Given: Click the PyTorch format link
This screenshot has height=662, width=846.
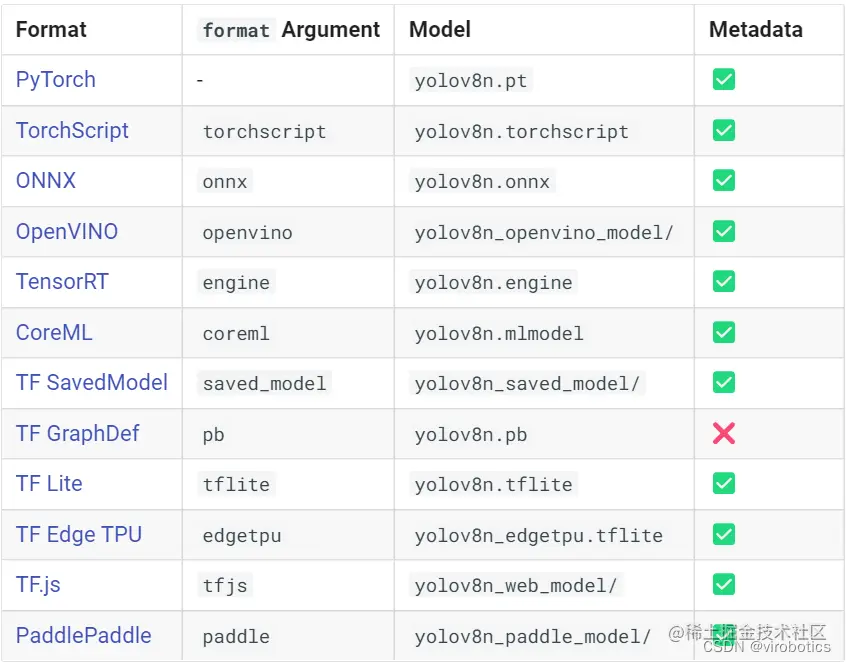Looking at the screenshot, I should [x=56, y=80].
